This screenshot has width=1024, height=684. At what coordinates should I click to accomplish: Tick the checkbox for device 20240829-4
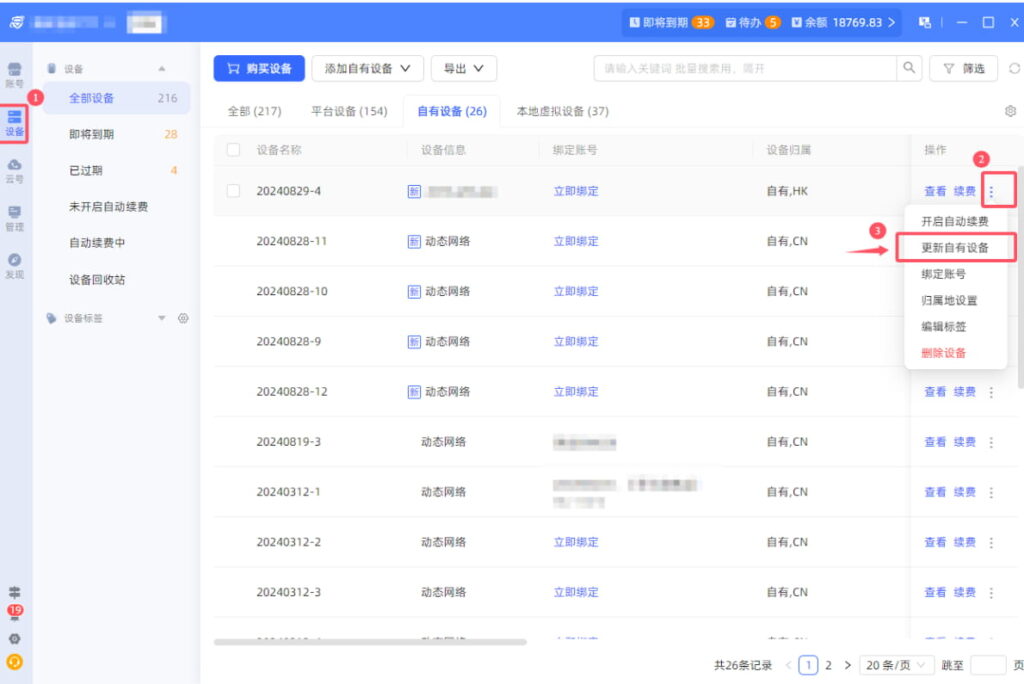(x=233, y=191)
